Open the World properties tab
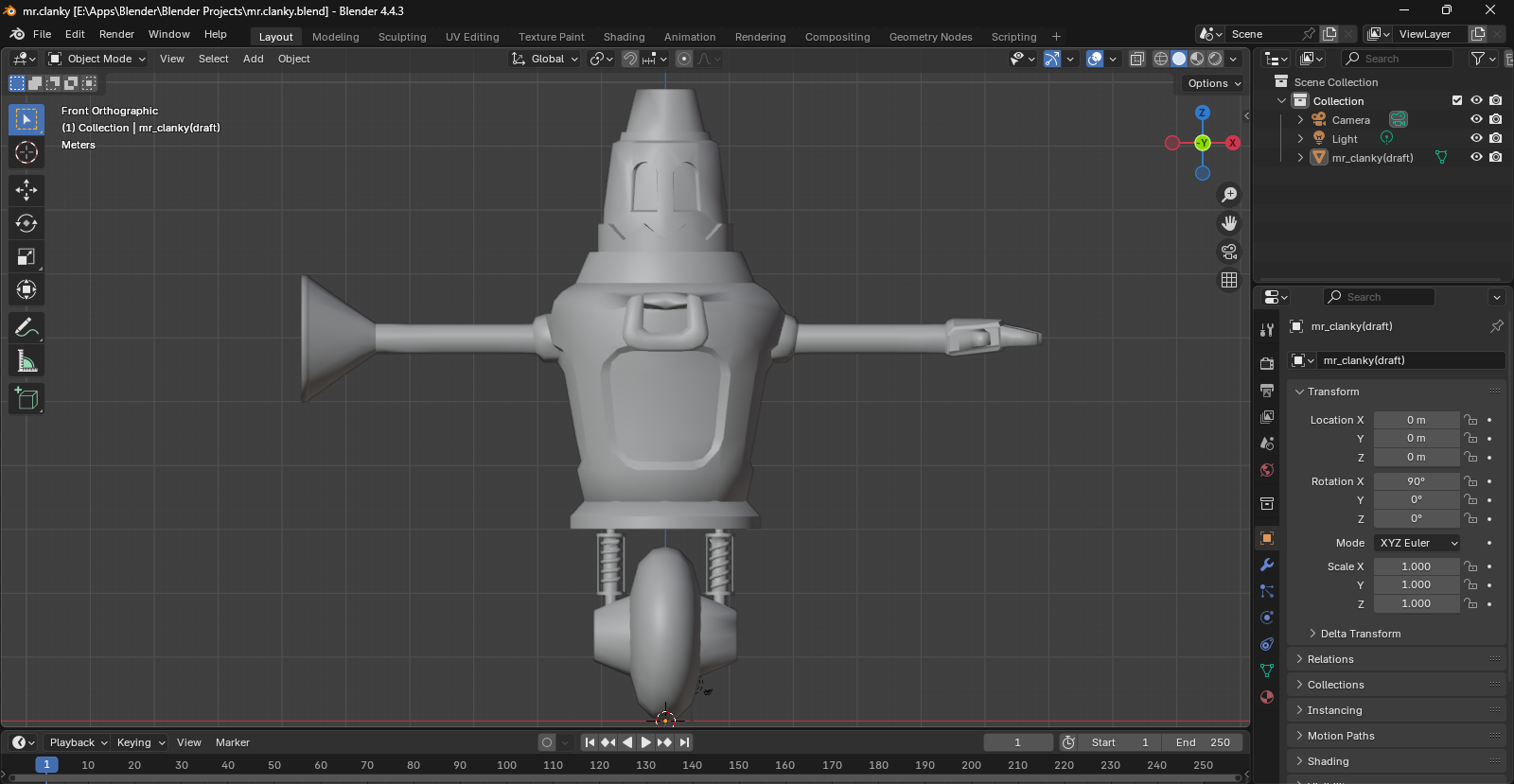The height and width of the screenshot is (784, 1514). (x=1267, y=470)
